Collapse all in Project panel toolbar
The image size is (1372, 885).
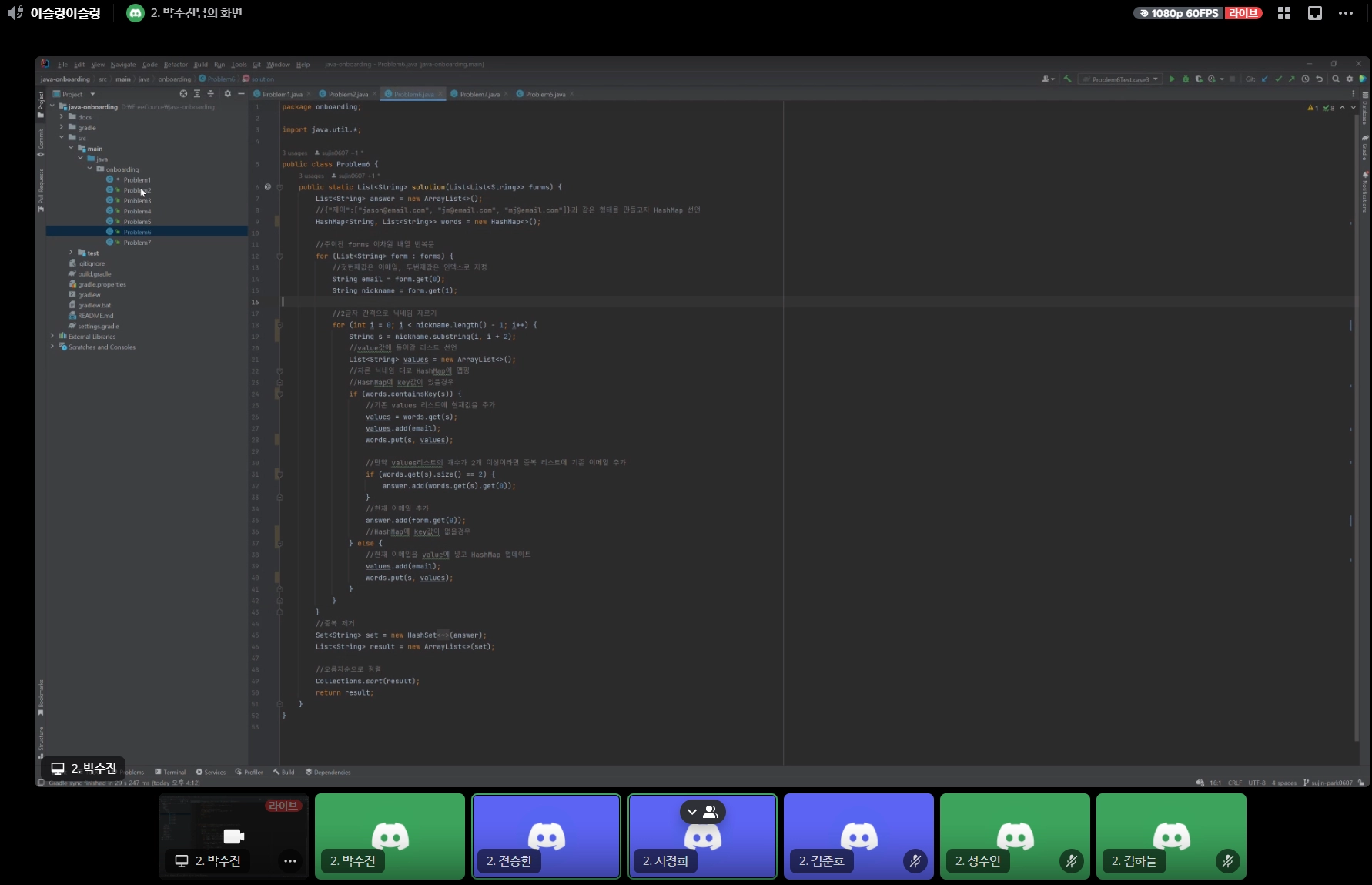(210, 94)
